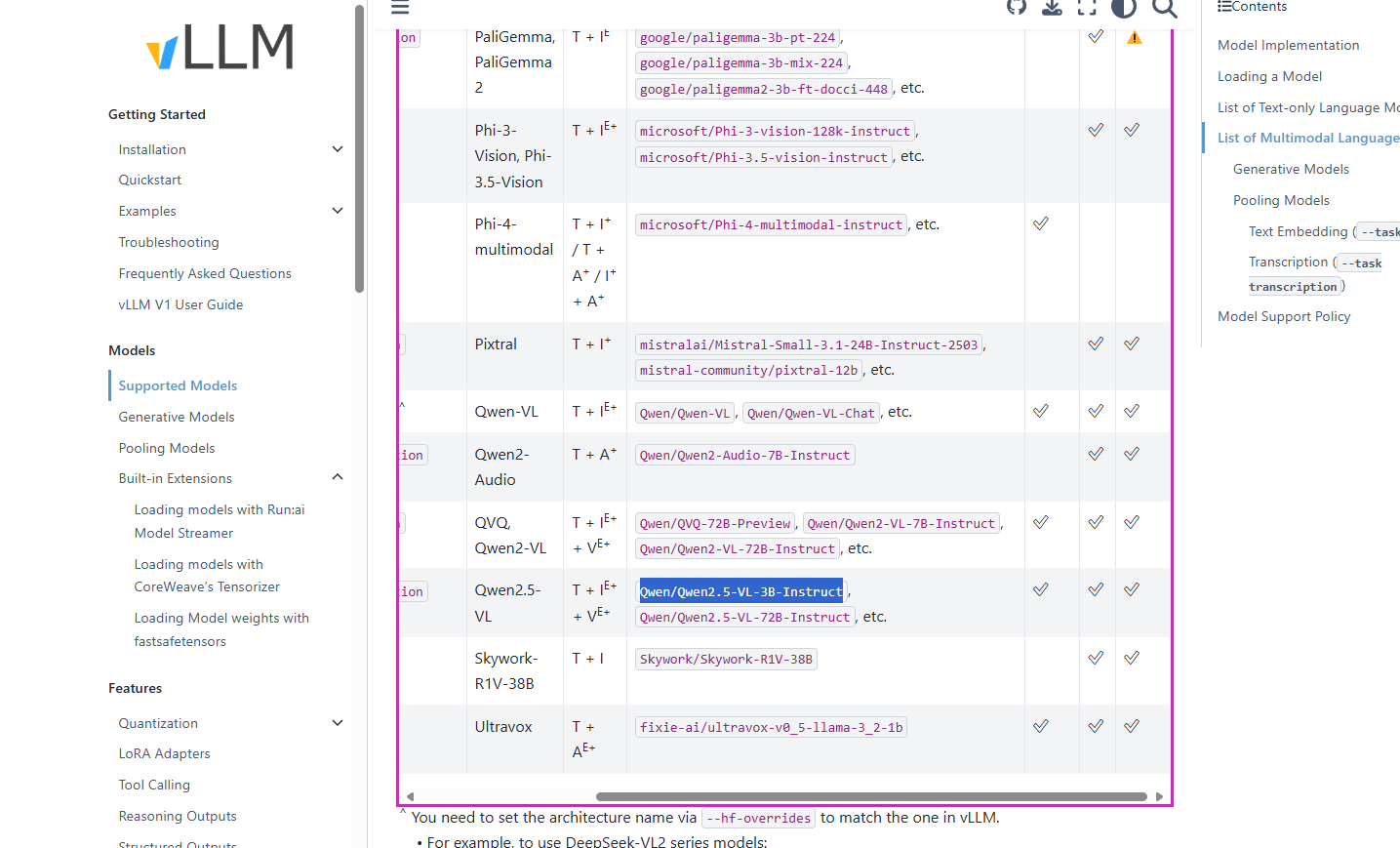Jump to Transcription contents entry
This screenshot has height=848, width=1400.
(x=1315, y=274)
